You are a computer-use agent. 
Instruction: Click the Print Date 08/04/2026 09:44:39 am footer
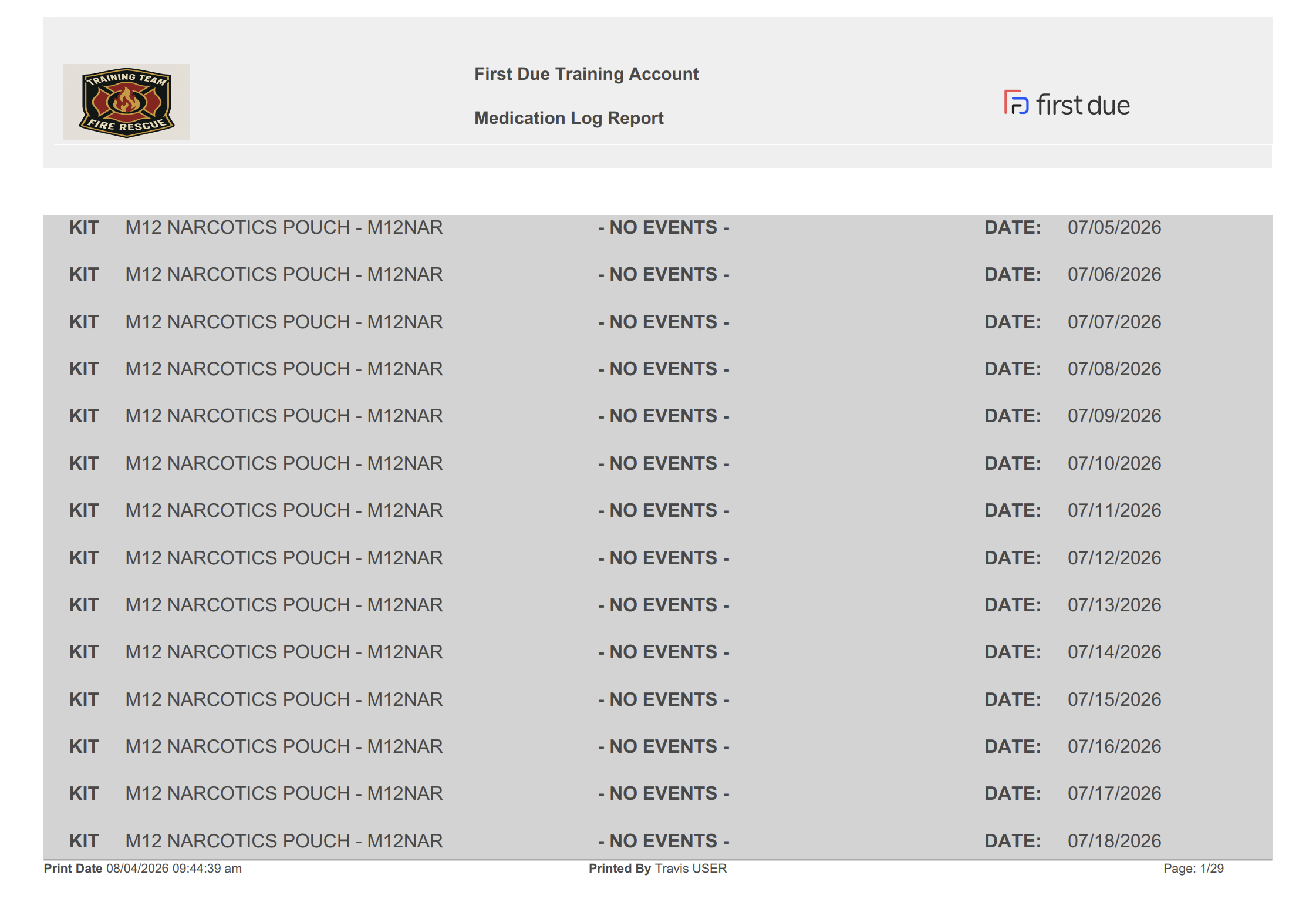coord(143,869)
